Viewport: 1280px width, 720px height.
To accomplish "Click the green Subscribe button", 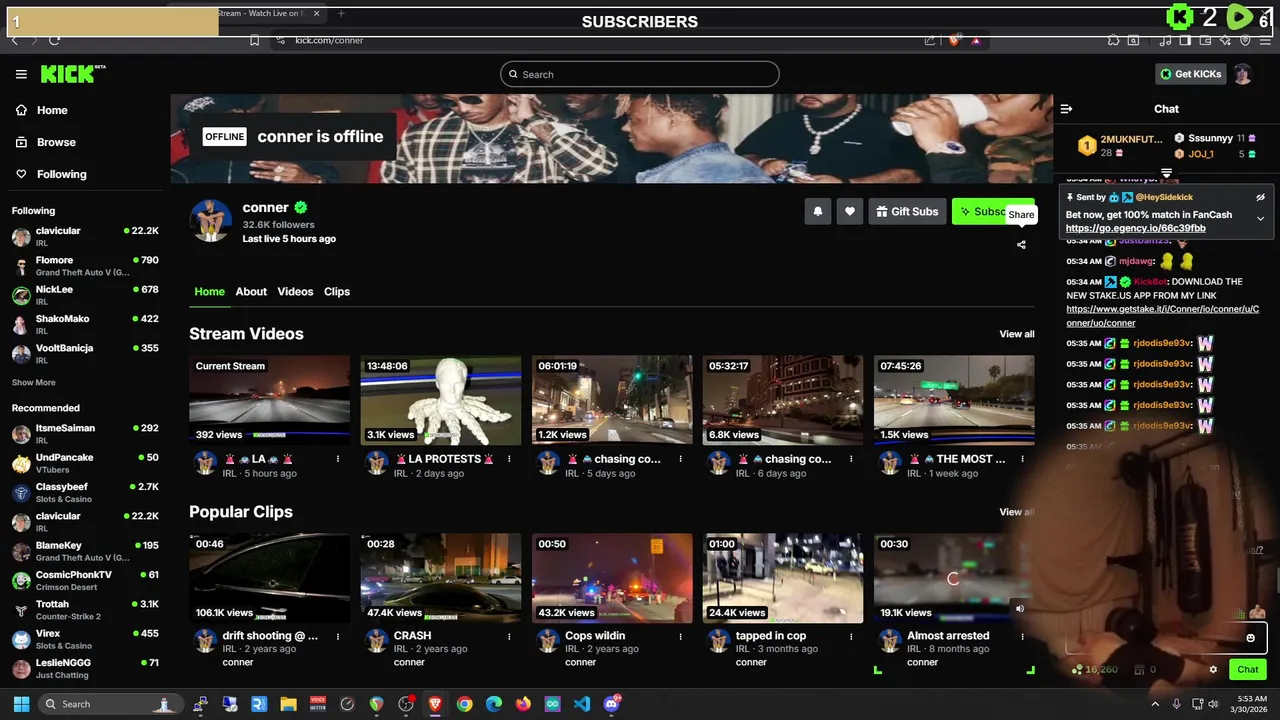I will 993,211.
